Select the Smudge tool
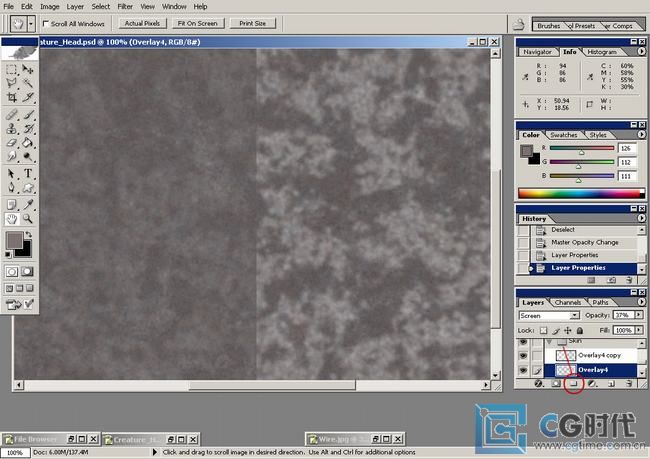This screenshot has width=650, height=459. pos(11,156)
